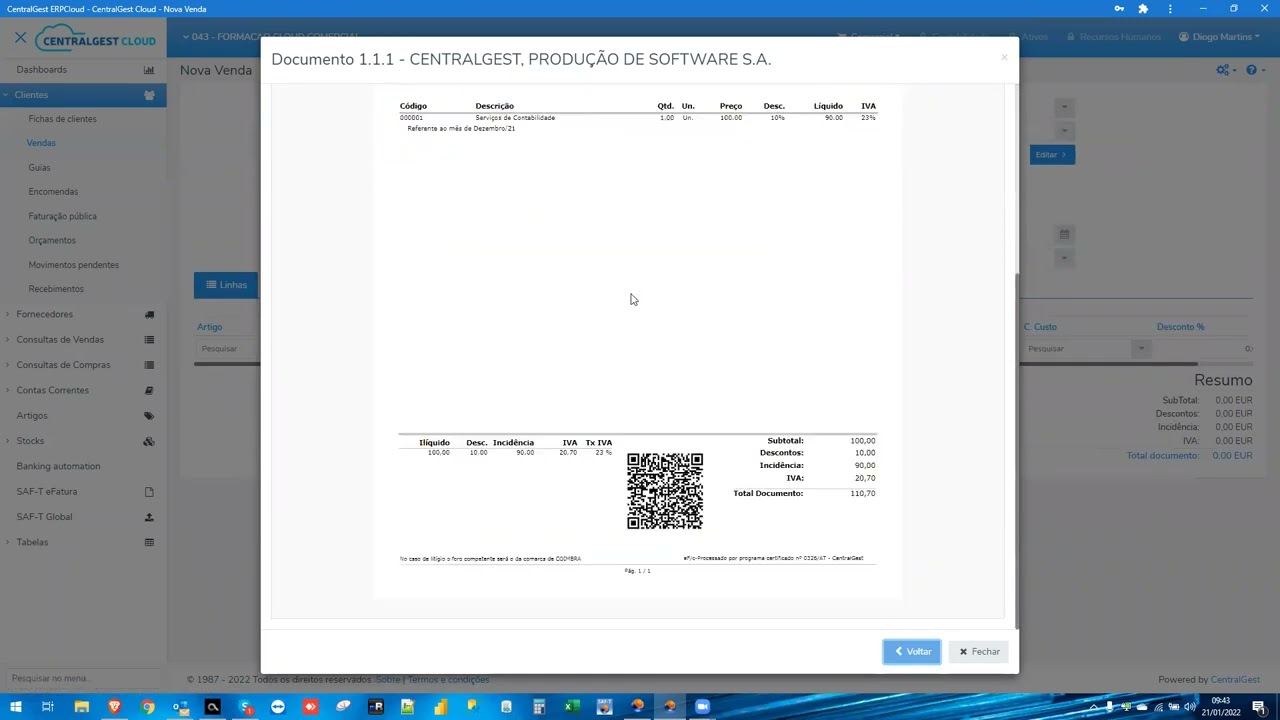This screenshot has height=720, width=1280.
Task: Open Brave browser from the taskbar
Action: point(114,707)
